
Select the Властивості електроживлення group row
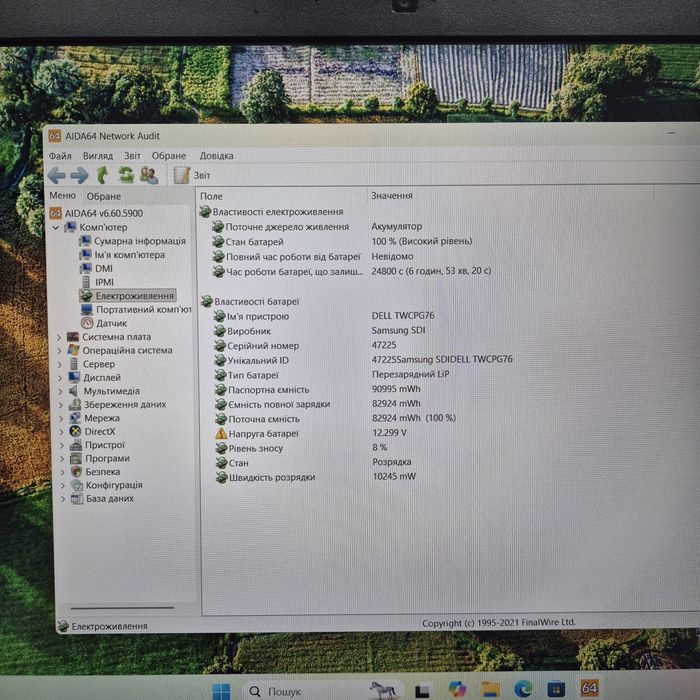pos(271,212)
